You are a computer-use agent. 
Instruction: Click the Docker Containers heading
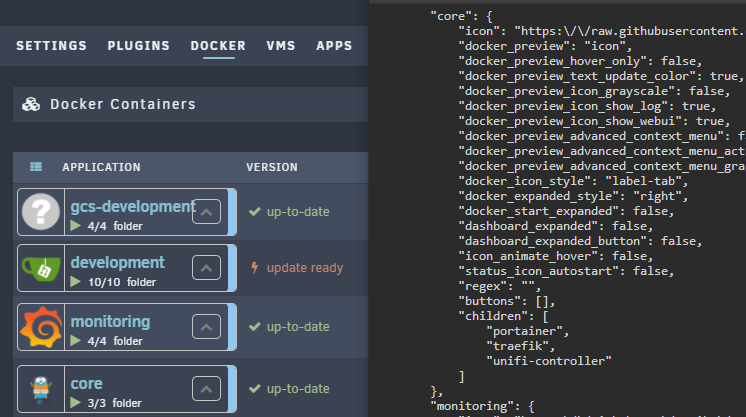point(123,104)
